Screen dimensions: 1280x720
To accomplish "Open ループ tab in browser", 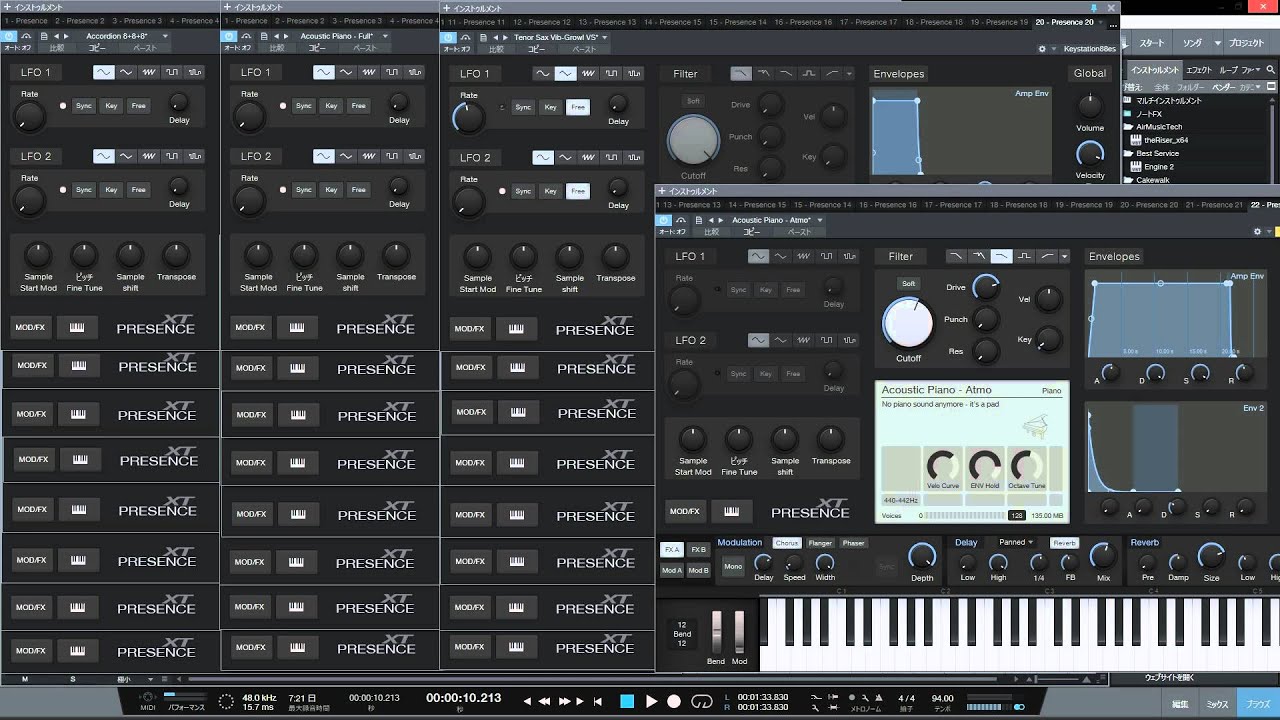I will click(1228, 70).
